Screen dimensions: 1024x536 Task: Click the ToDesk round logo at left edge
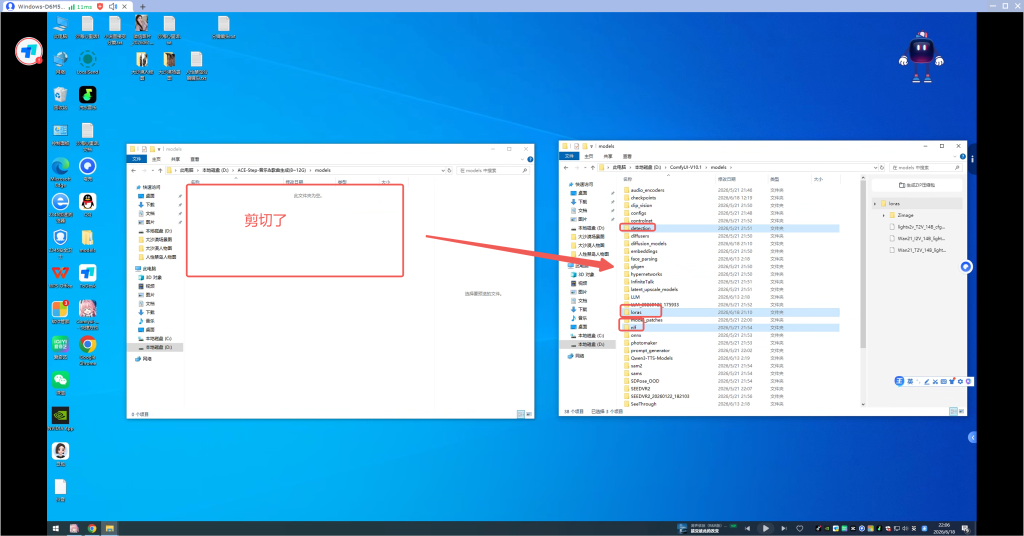coord(29,51)
